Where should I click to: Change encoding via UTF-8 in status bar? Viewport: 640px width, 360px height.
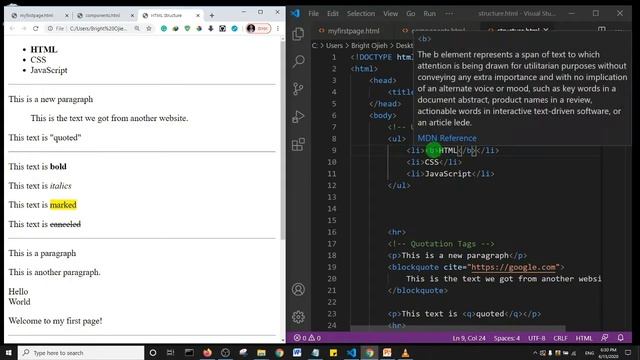point(536,338)
